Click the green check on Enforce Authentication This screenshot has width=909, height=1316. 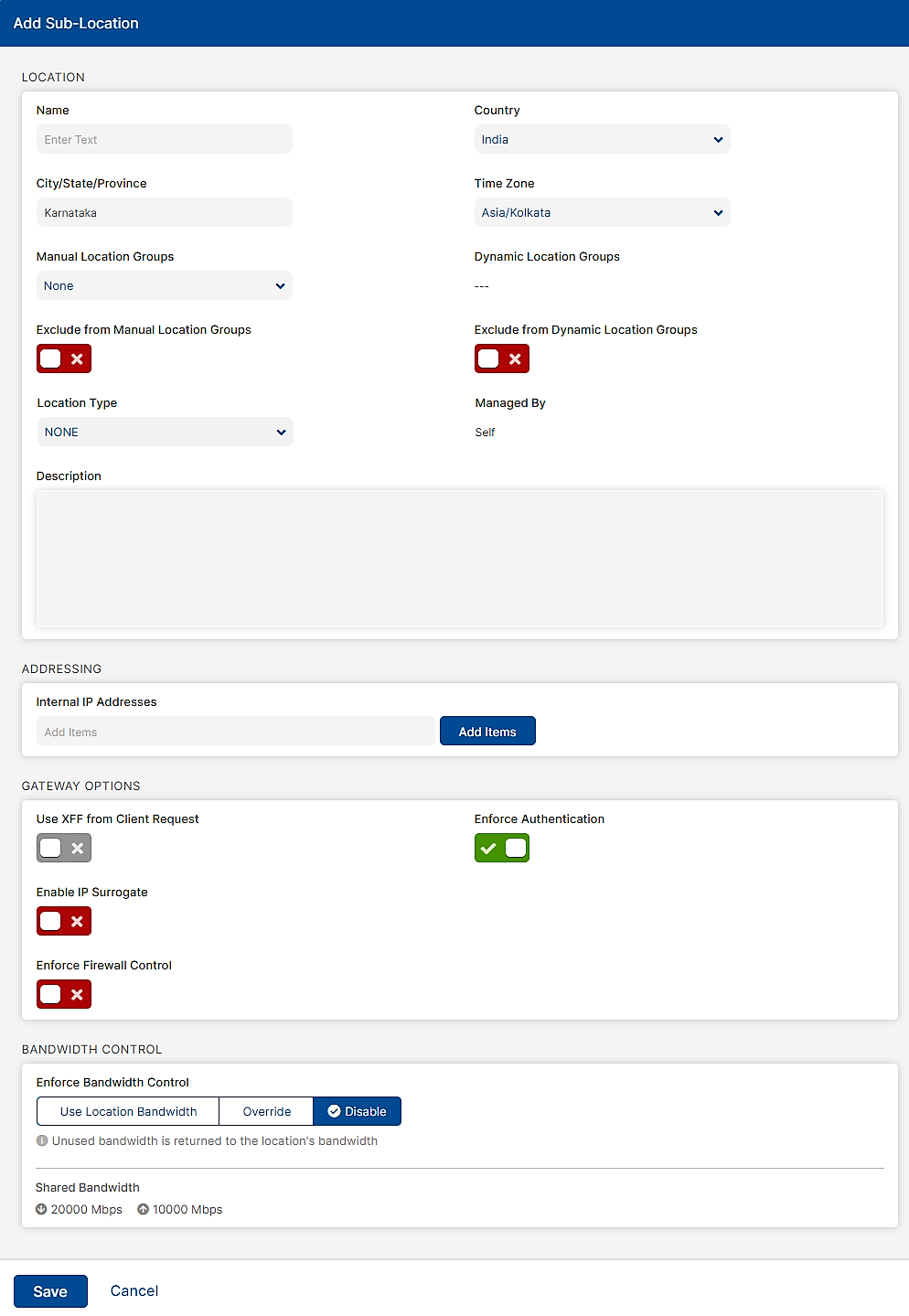tap(489, 848)
